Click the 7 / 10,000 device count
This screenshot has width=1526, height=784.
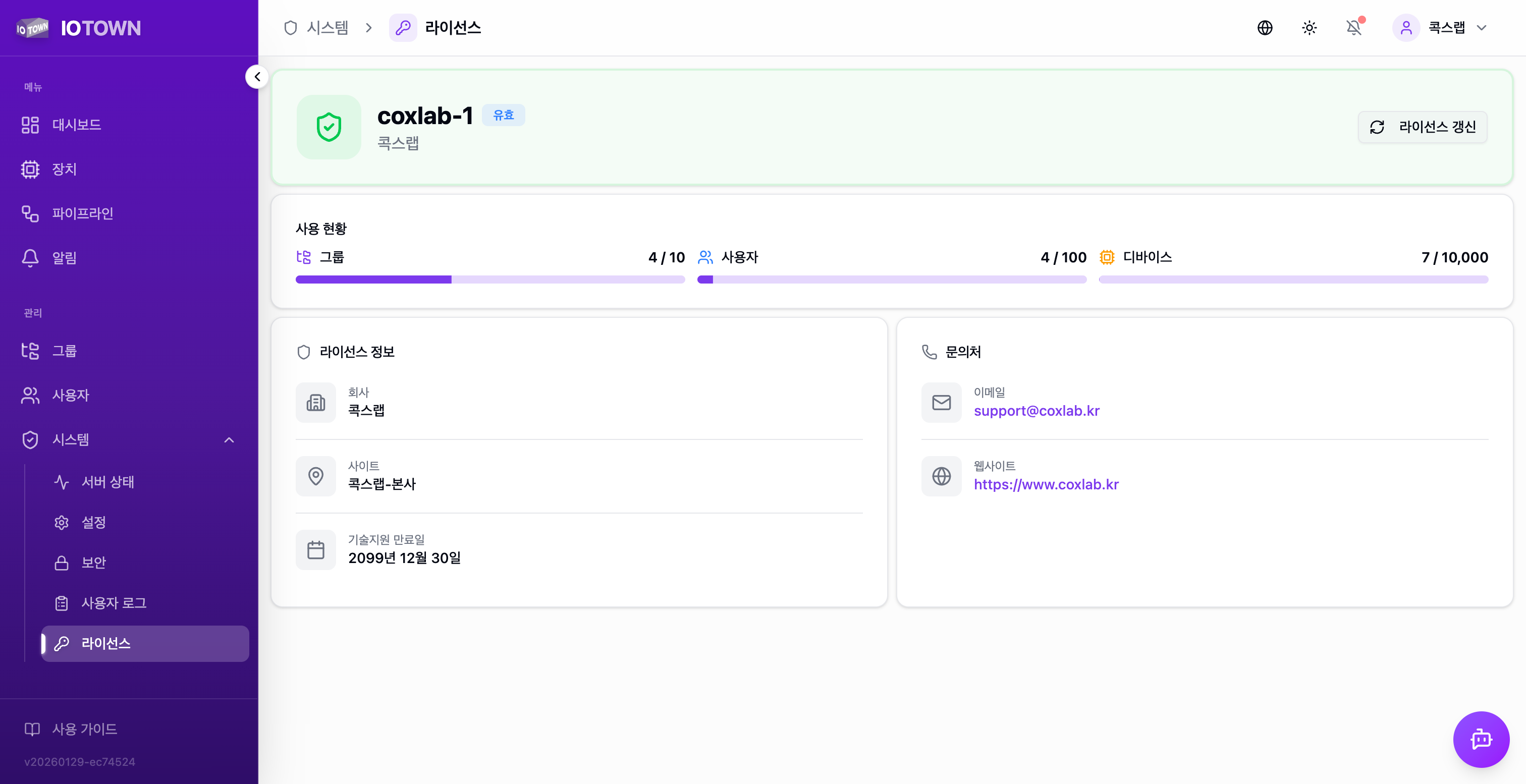pos(1455,257)
